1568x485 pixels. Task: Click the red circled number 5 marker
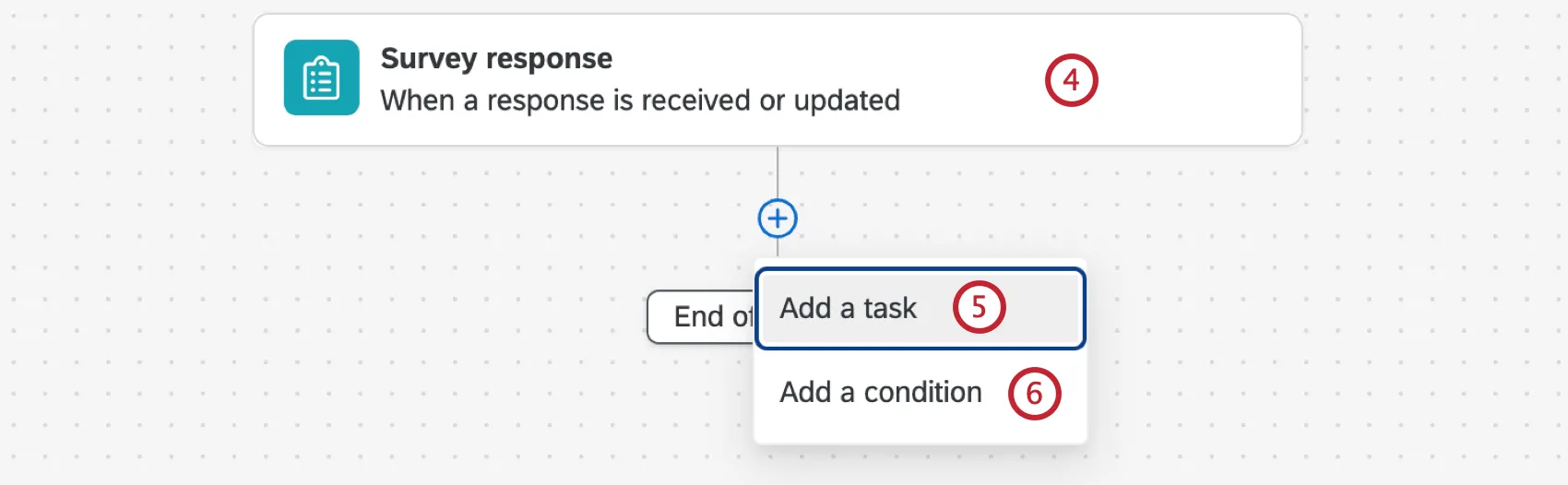coord(979,307)
